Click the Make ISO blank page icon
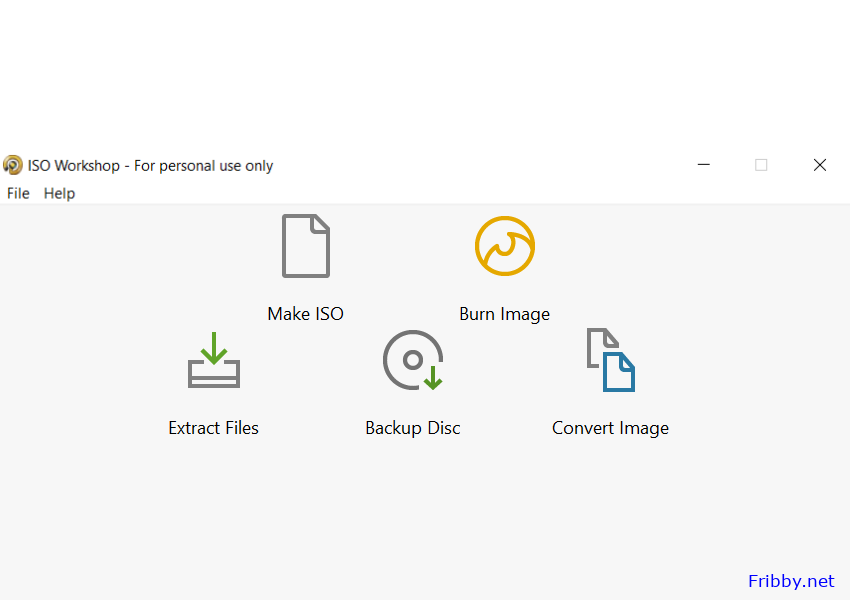The height and width of the screenshot is (600, 850). [306, 246]
